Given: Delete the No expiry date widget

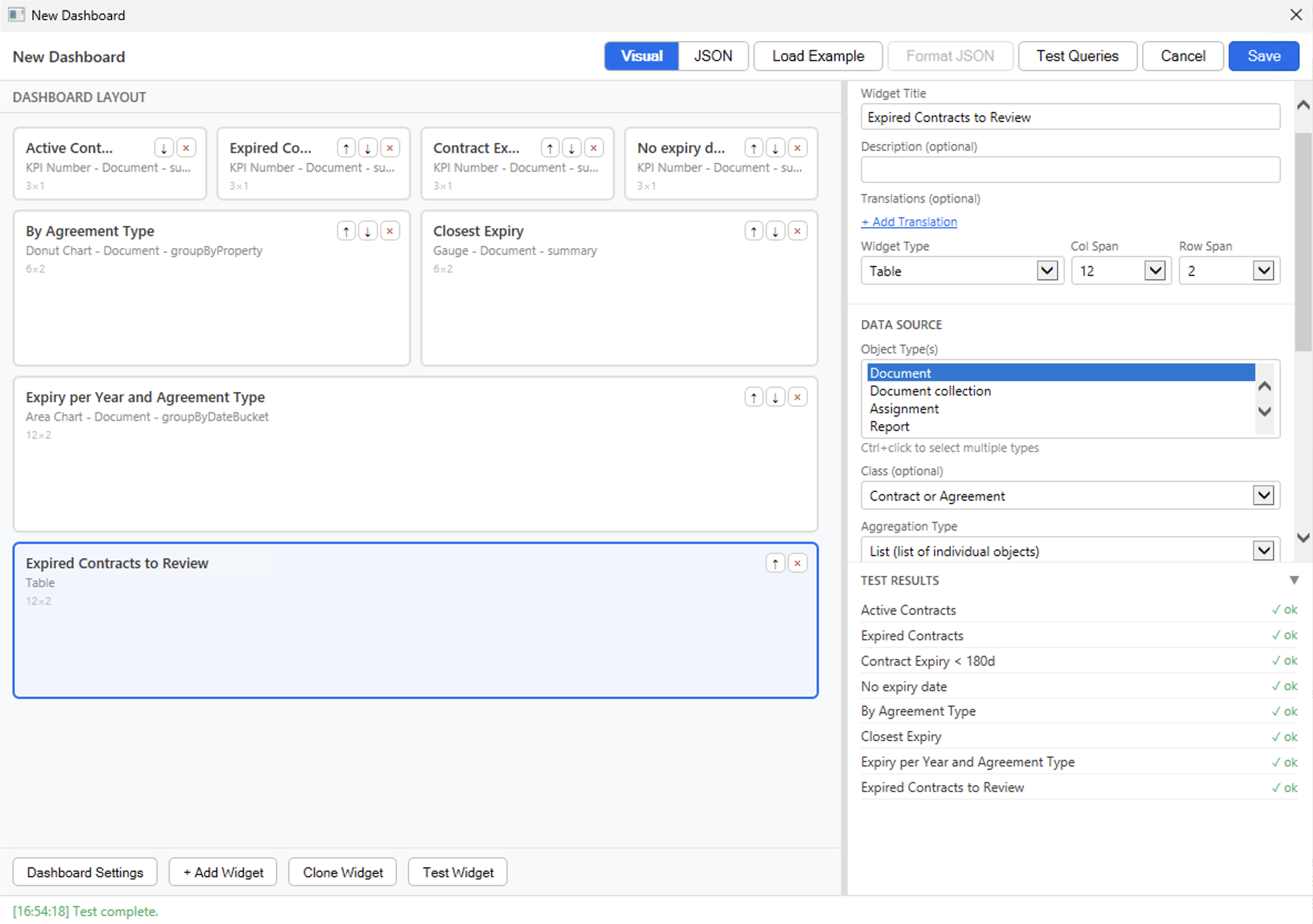Looking at the screenshot, I should [x=798, y=148].
